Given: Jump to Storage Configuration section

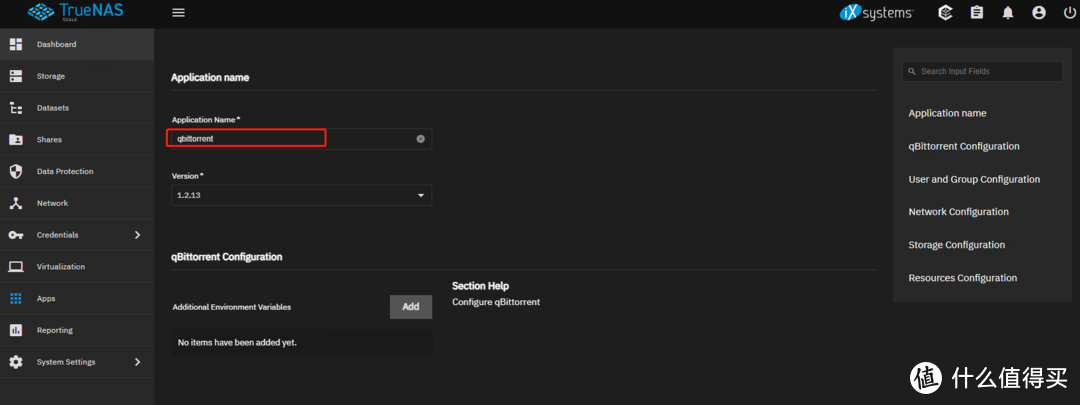Looking at the screenshot, I should pyautogui.click(x=956, y=245).
